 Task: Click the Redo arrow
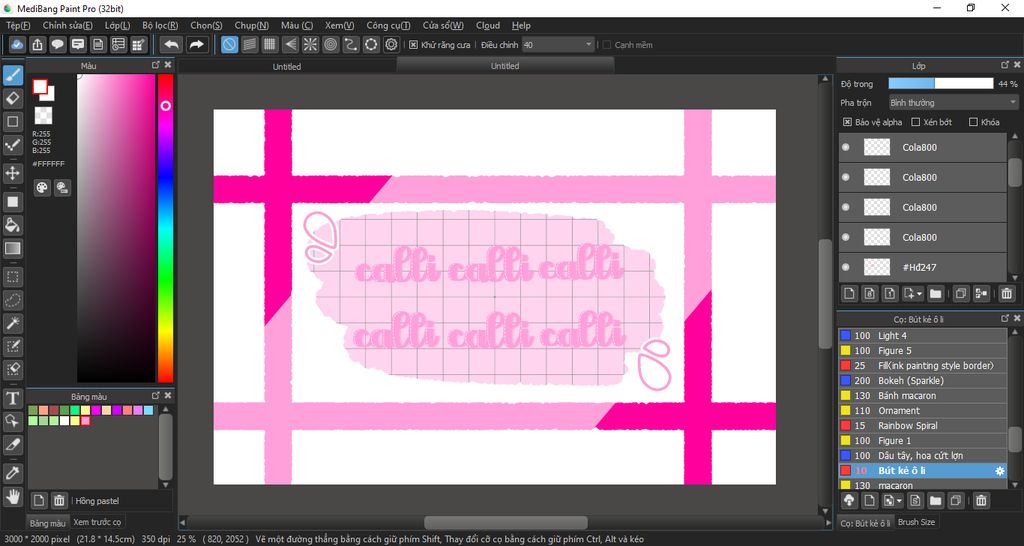pyautogui.click(x=196, y=44)
